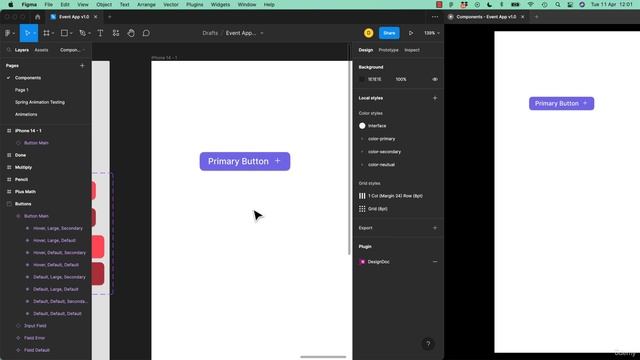Select the Components preview window tab

486,17
